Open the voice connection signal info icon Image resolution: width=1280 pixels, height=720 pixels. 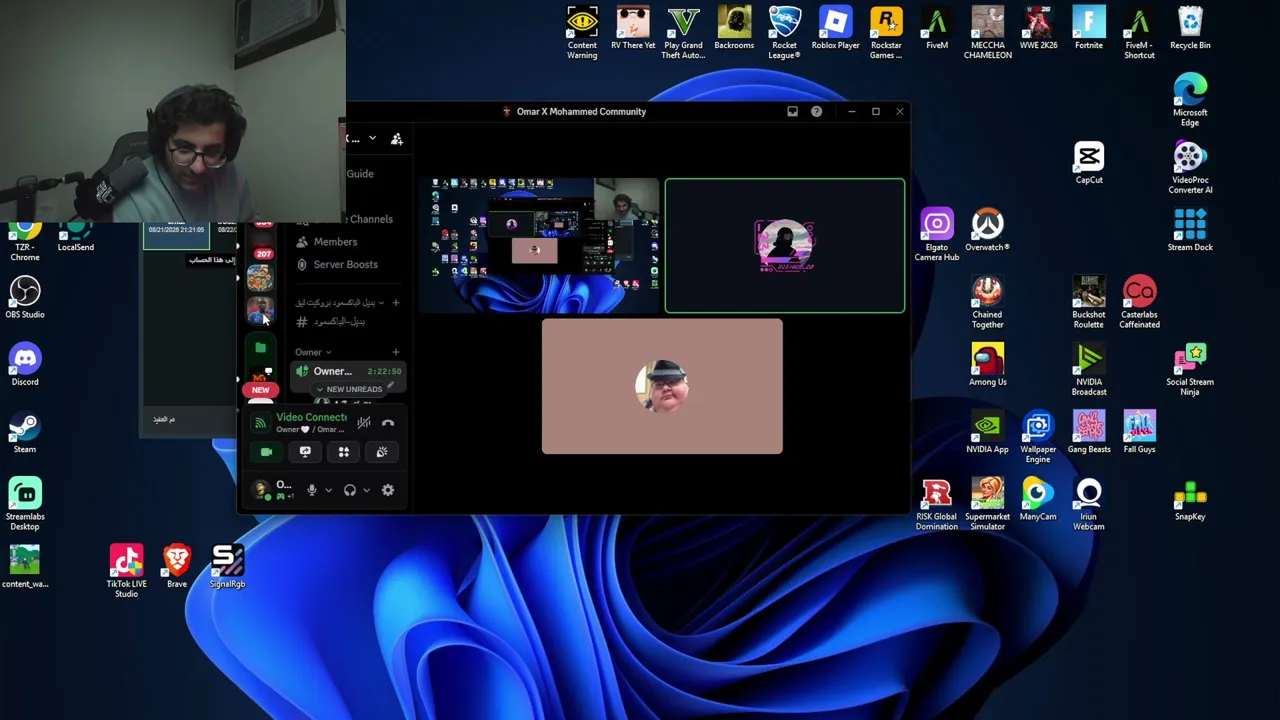pos(260,423)
